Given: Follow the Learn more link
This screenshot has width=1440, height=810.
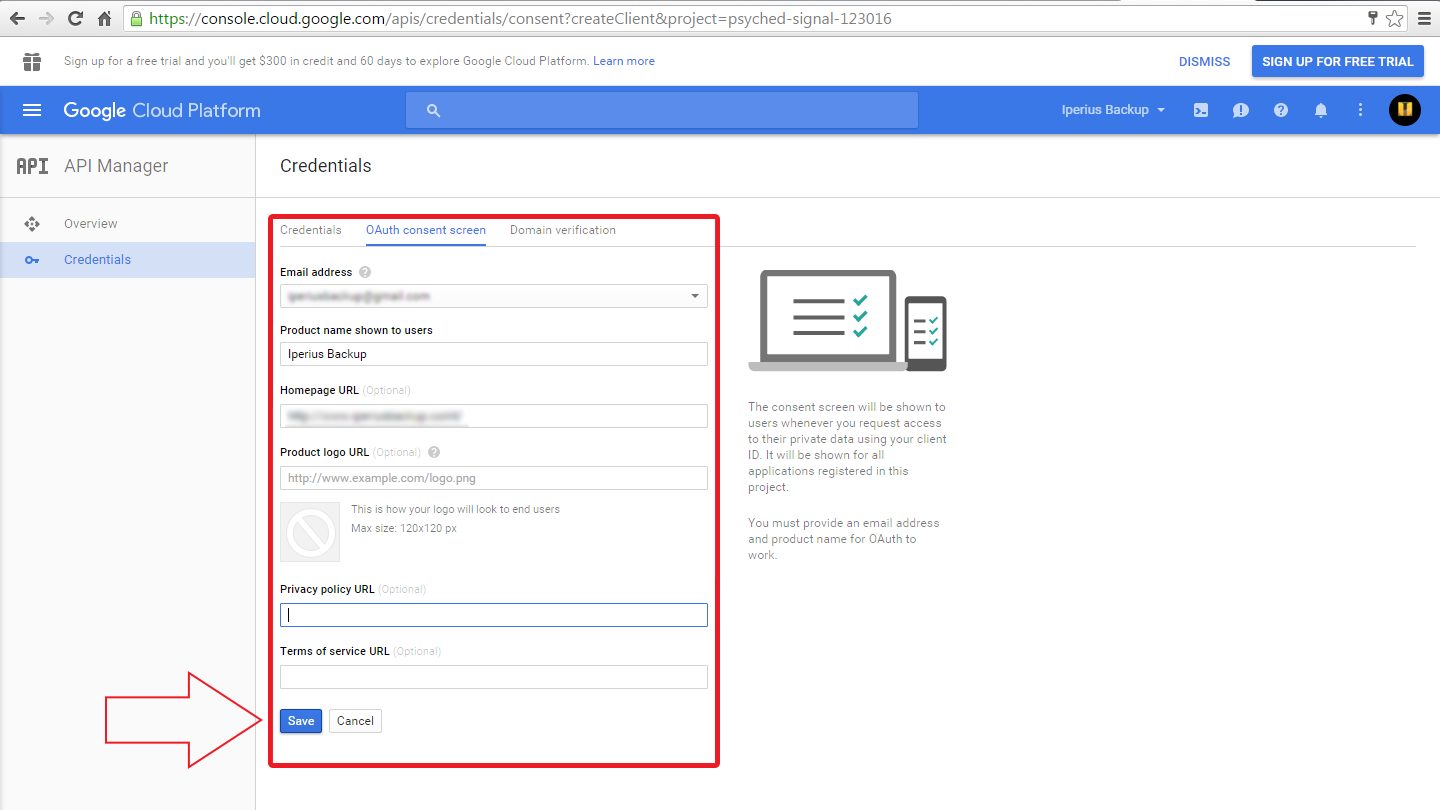Looking at the screenshot, I should (624, 61).
